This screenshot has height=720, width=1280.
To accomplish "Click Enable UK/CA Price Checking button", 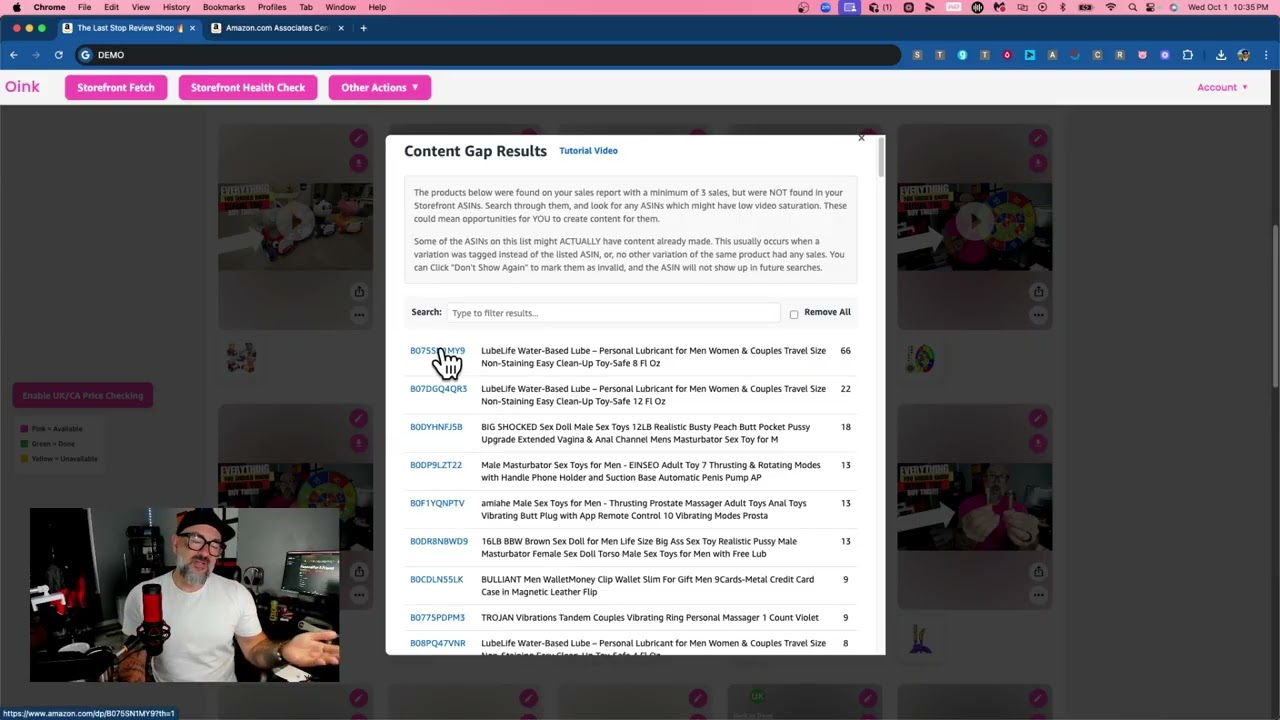I will (83, 395).
